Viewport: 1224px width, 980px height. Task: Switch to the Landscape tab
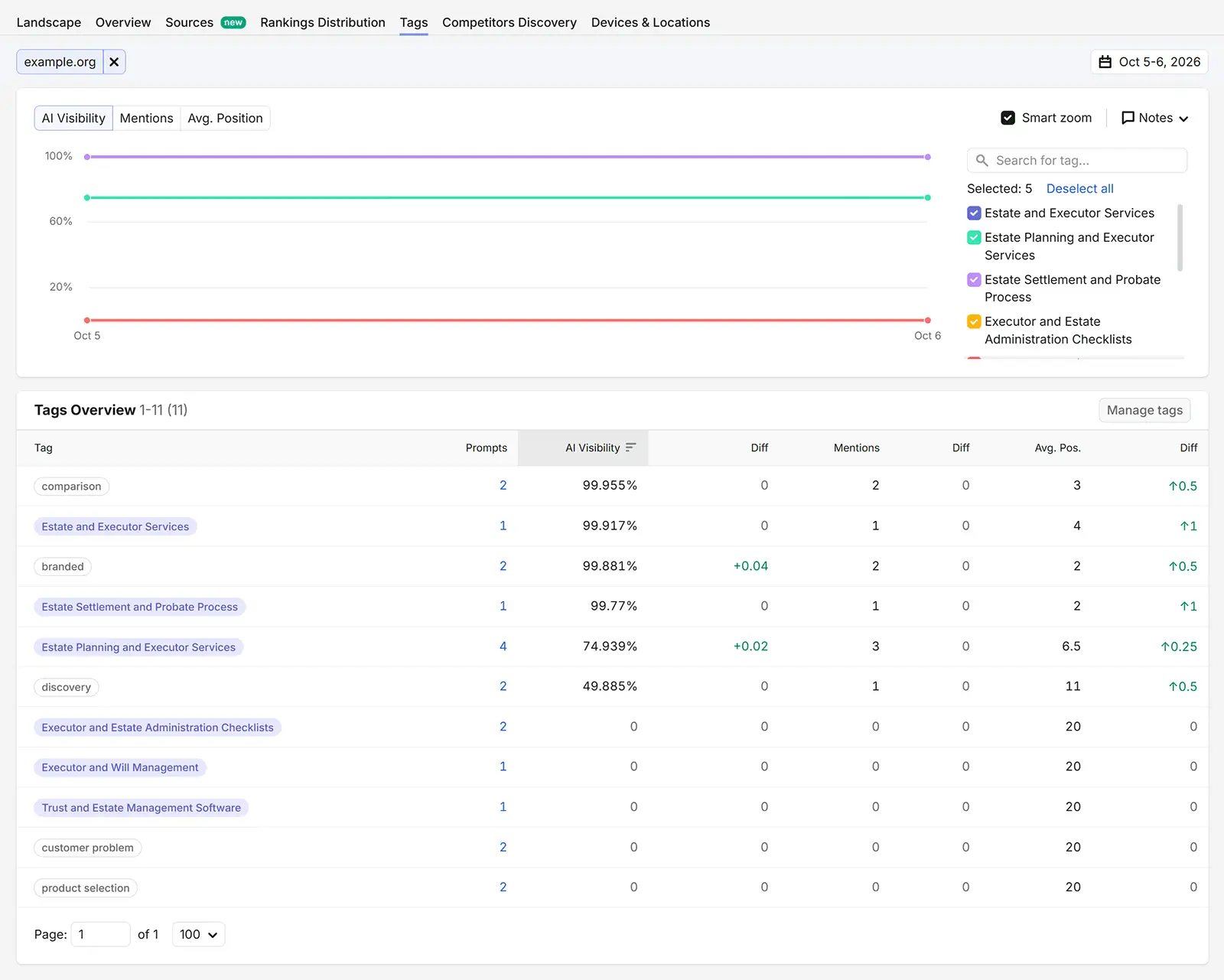point(49,22)
